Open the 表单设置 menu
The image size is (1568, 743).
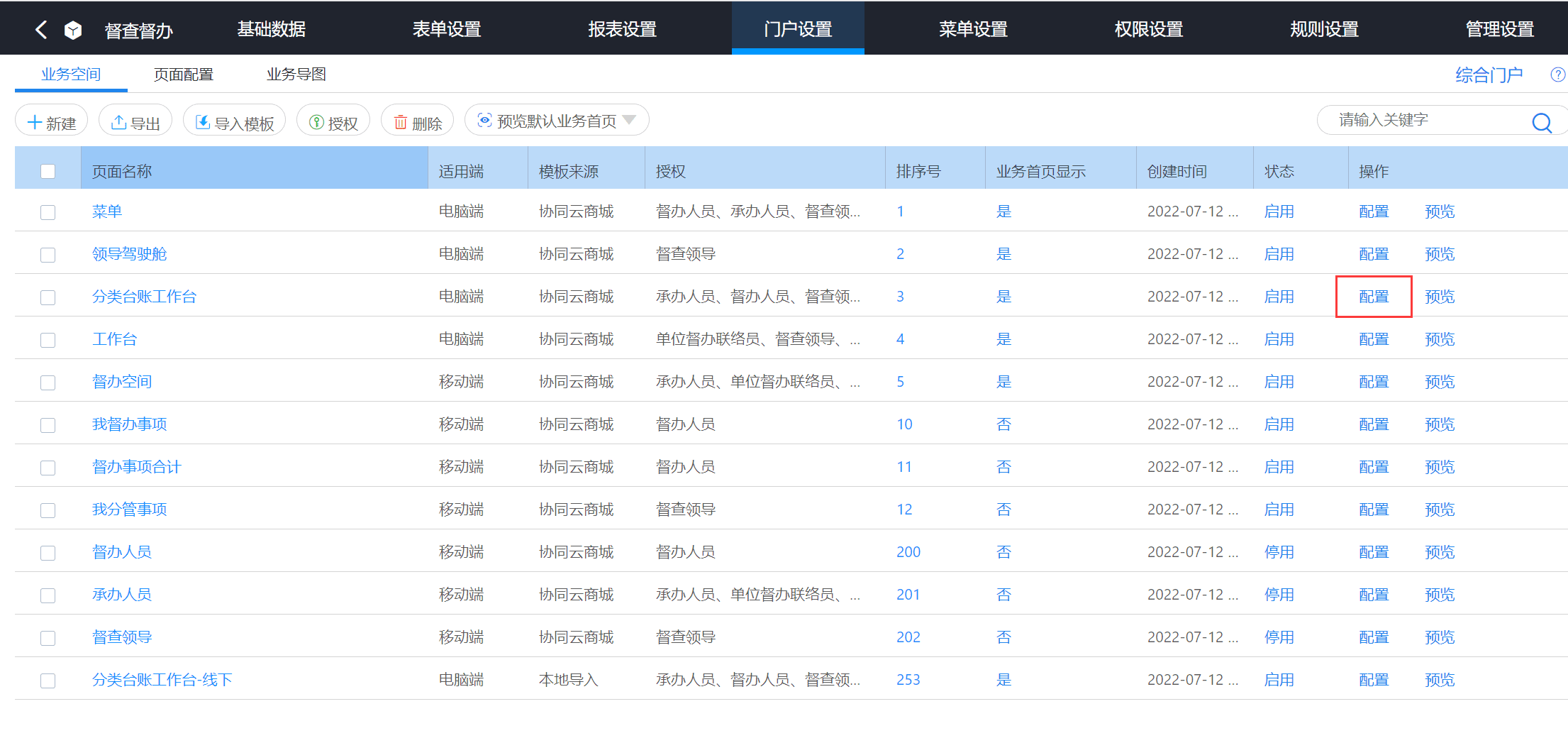tap(447, 29)
